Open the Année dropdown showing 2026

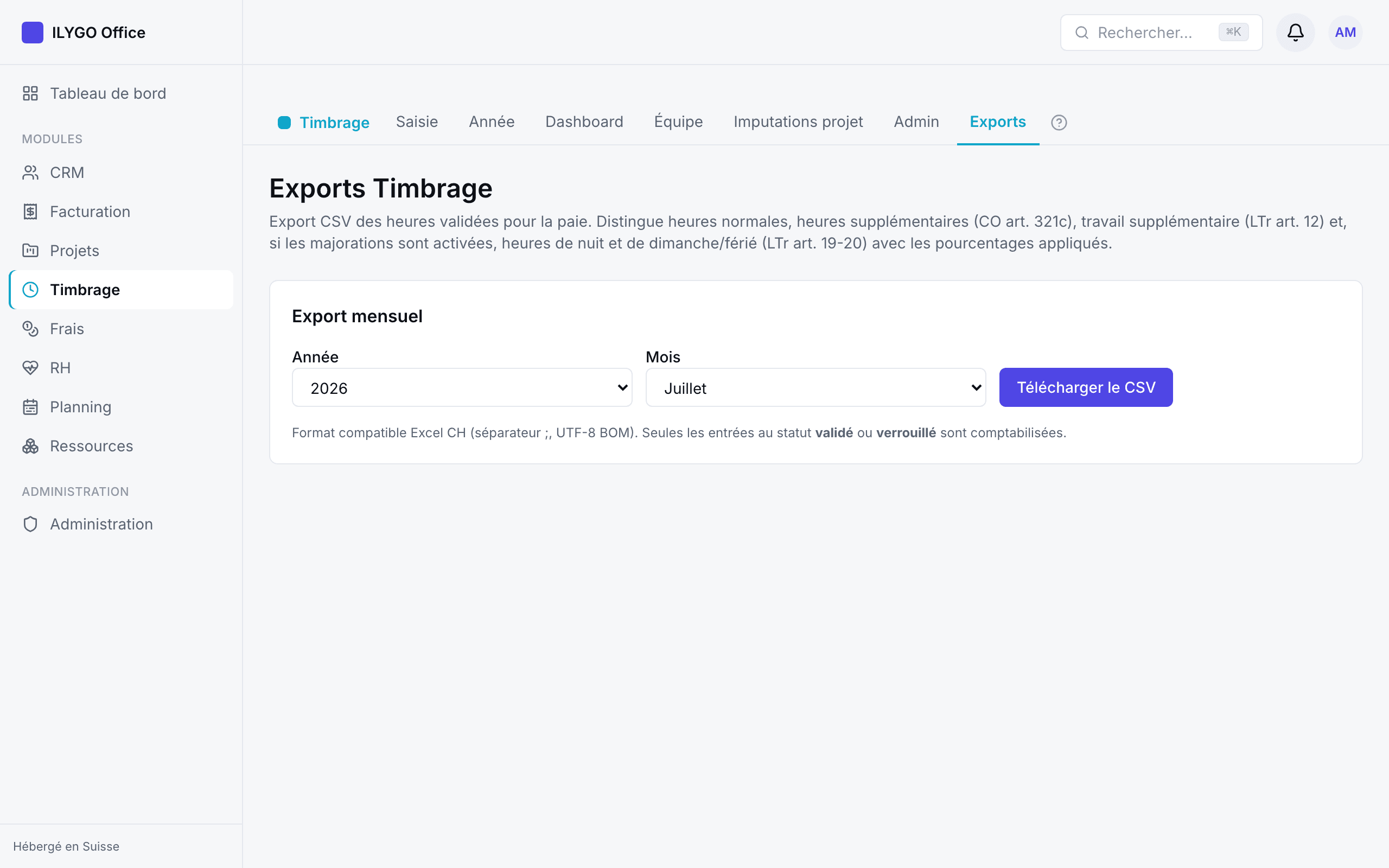pyautogui.click(x=462, y=387)
